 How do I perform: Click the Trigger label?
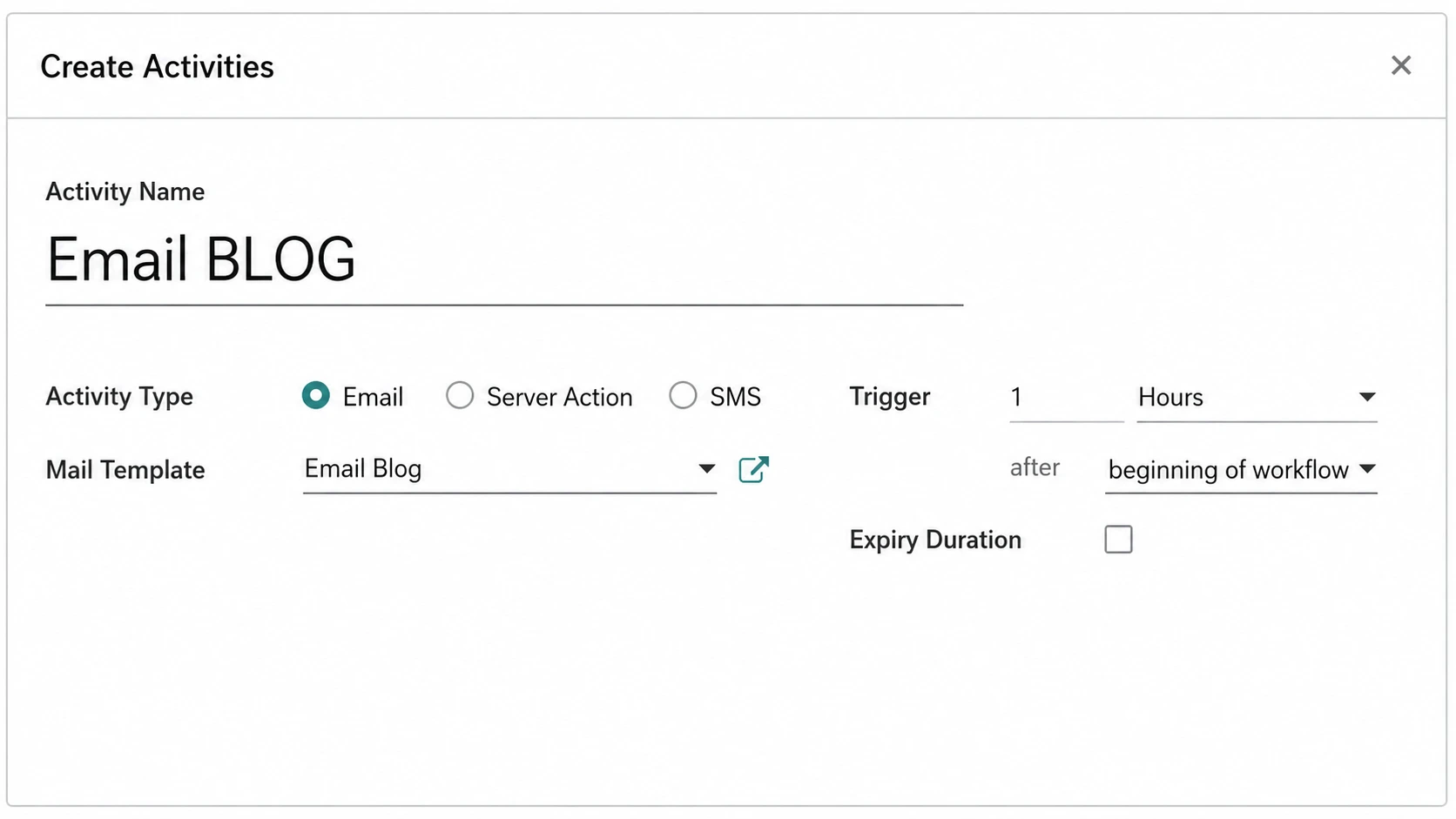click(x=890, y=397)
